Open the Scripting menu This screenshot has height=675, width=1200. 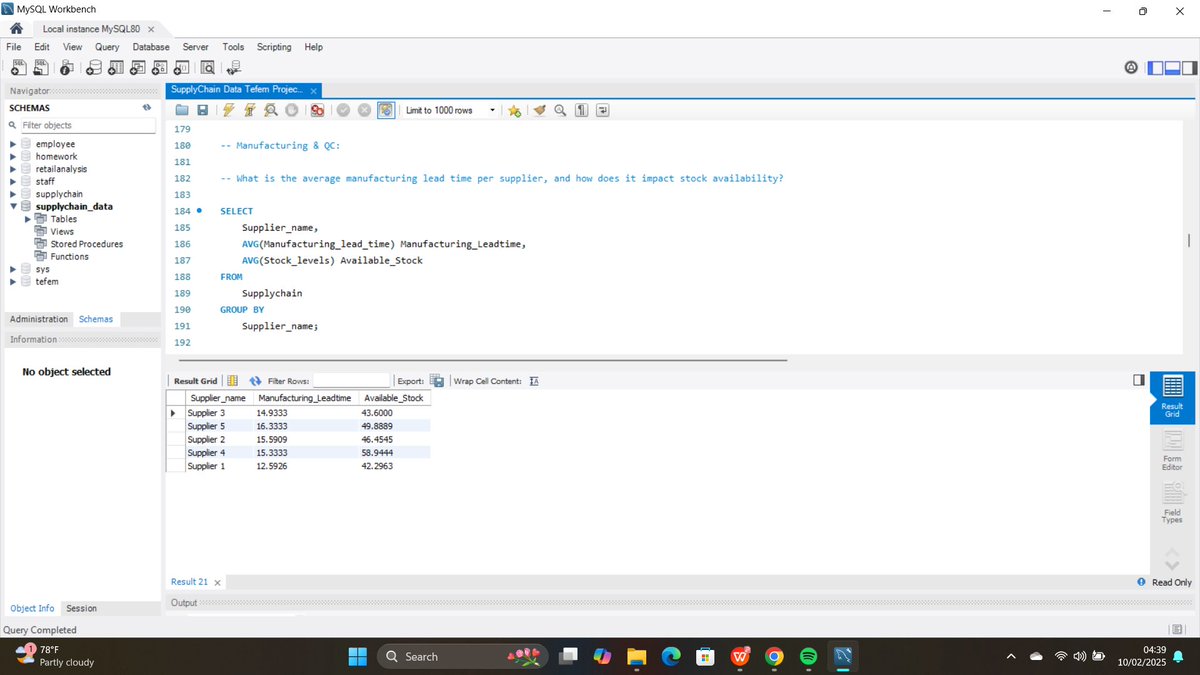coord(274,47)
